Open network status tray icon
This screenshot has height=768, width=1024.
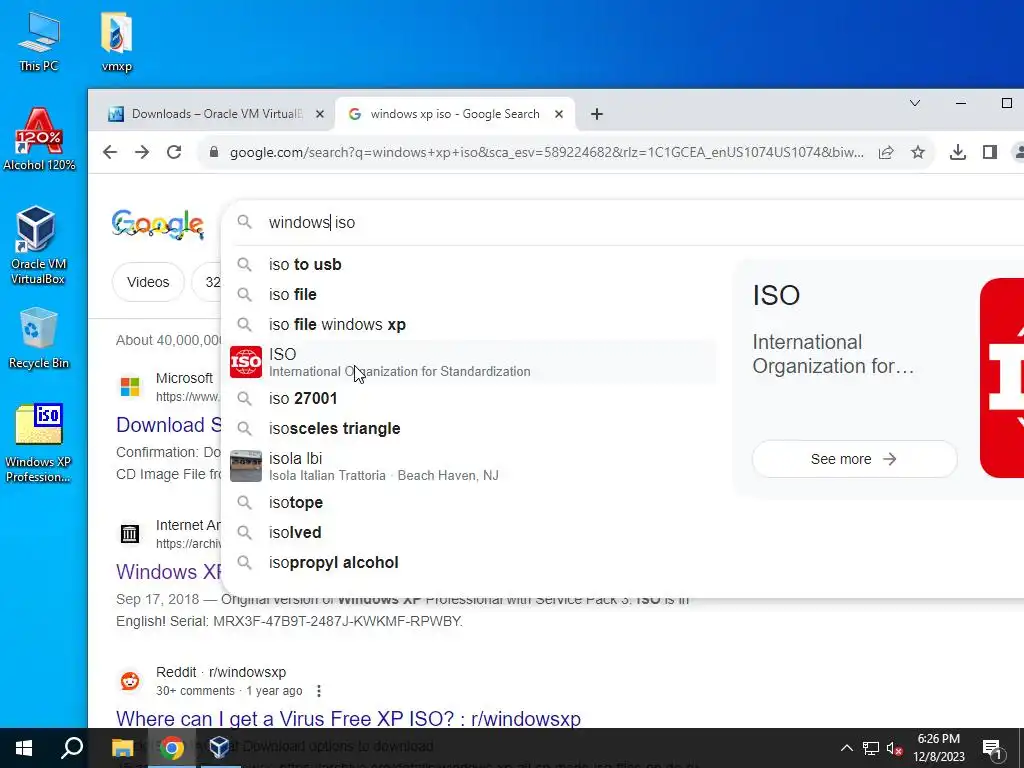coord(871,748)
